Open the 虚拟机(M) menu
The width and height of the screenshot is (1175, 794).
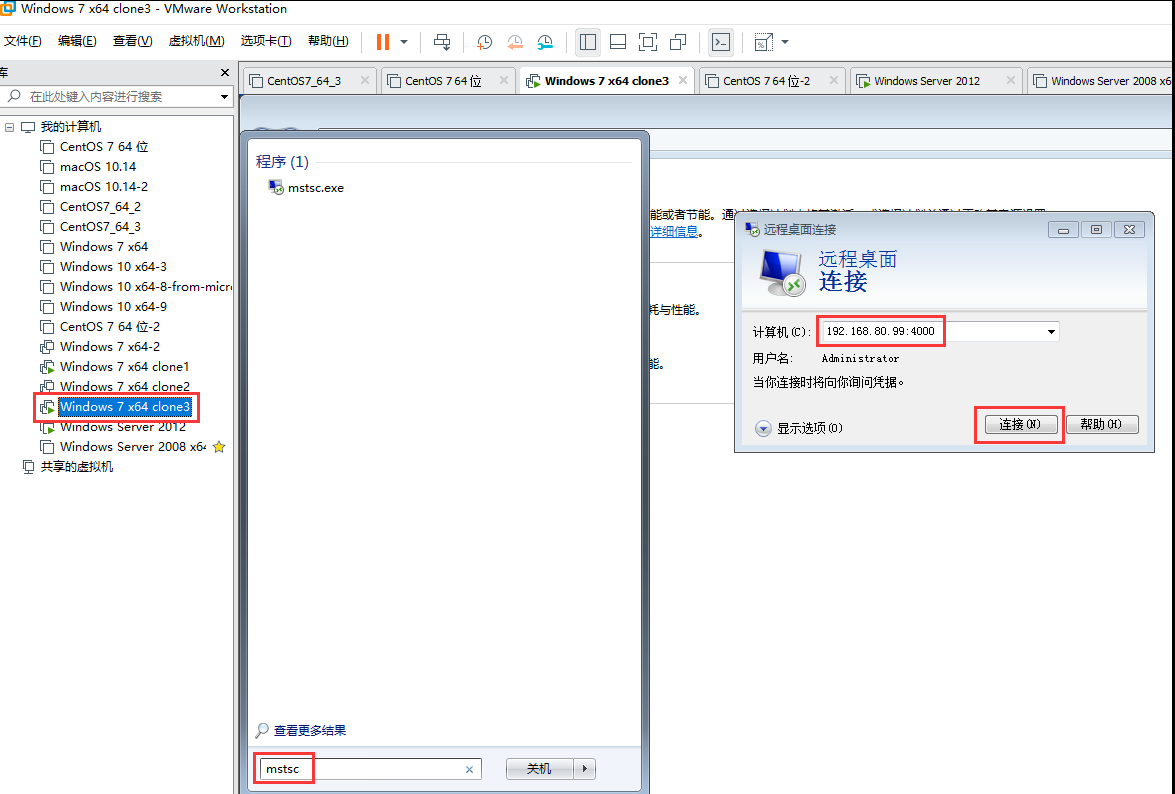196,41
